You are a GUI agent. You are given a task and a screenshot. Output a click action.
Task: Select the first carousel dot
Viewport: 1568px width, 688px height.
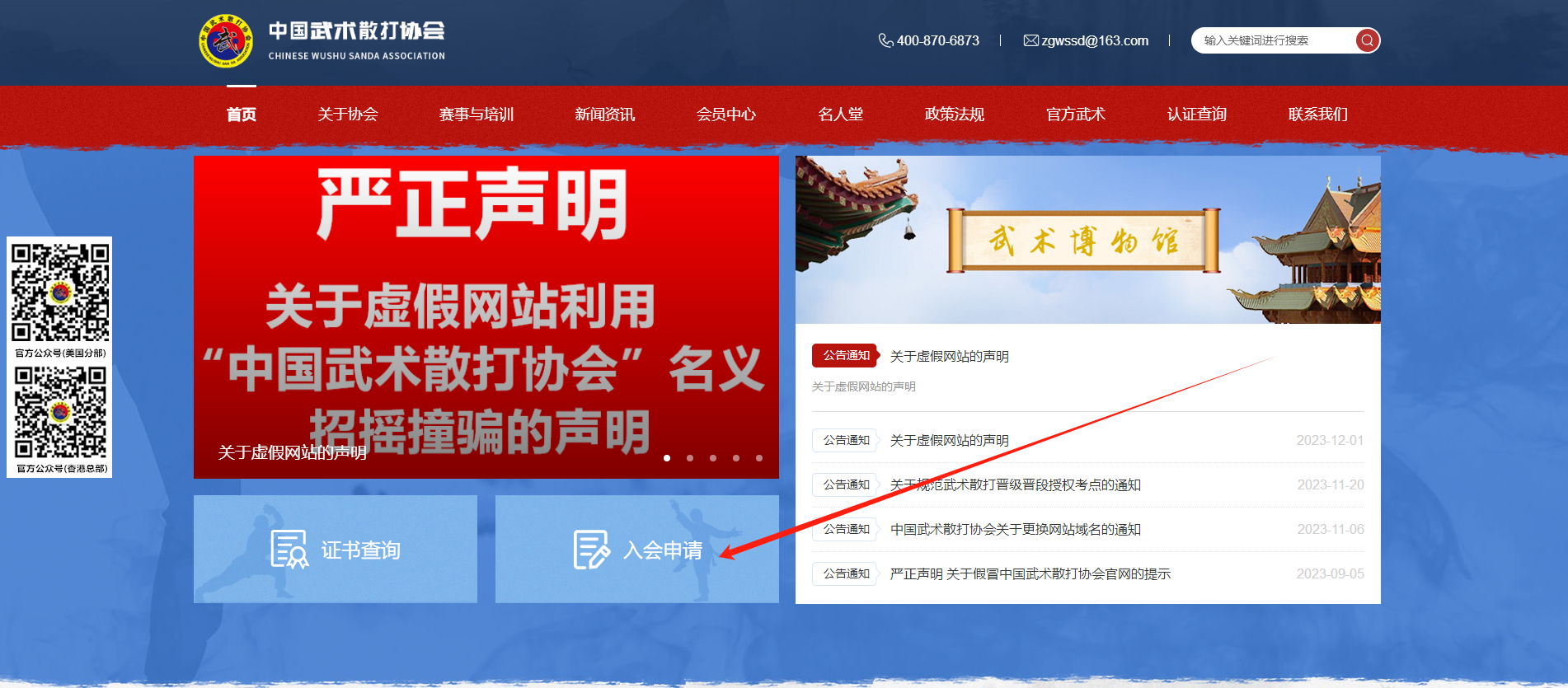point(667,458)
